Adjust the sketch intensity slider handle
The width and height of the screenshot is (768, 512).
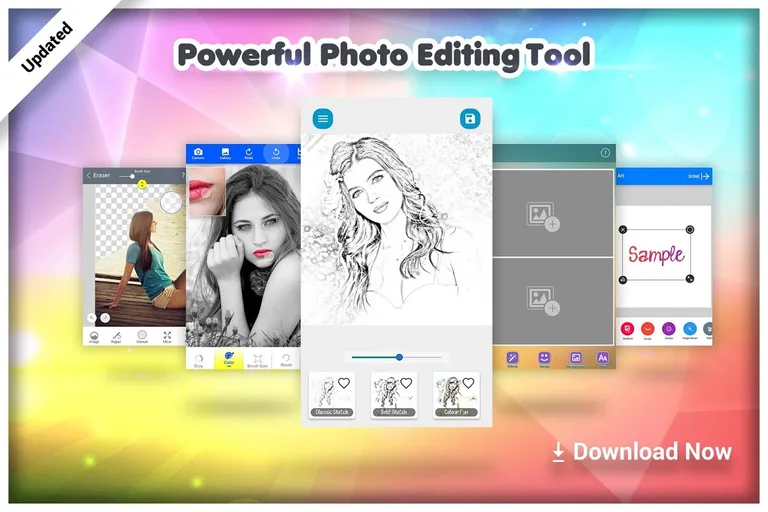(400, 357)
